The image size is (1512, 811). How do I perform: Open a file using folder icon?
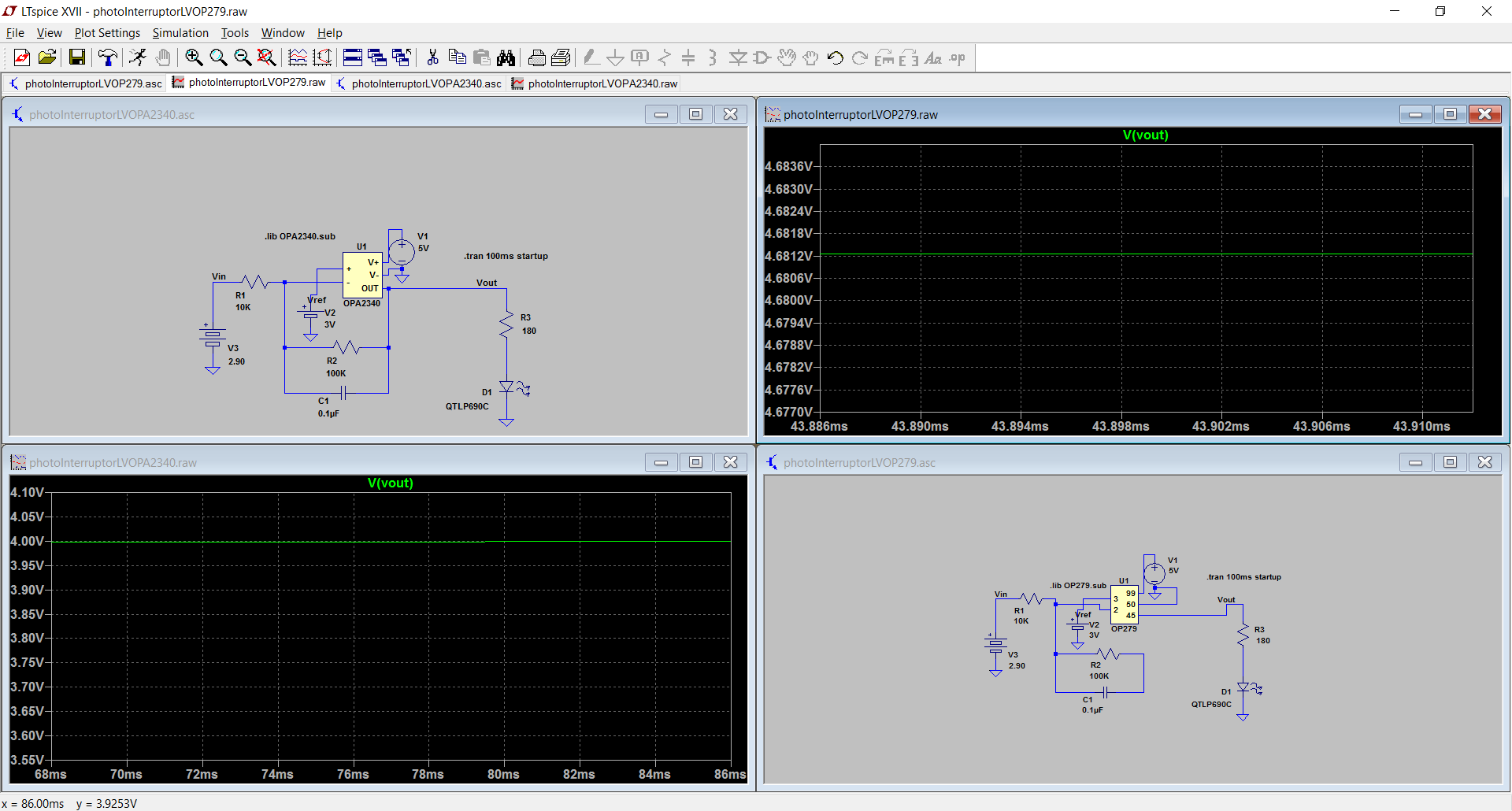pos(46,57)
